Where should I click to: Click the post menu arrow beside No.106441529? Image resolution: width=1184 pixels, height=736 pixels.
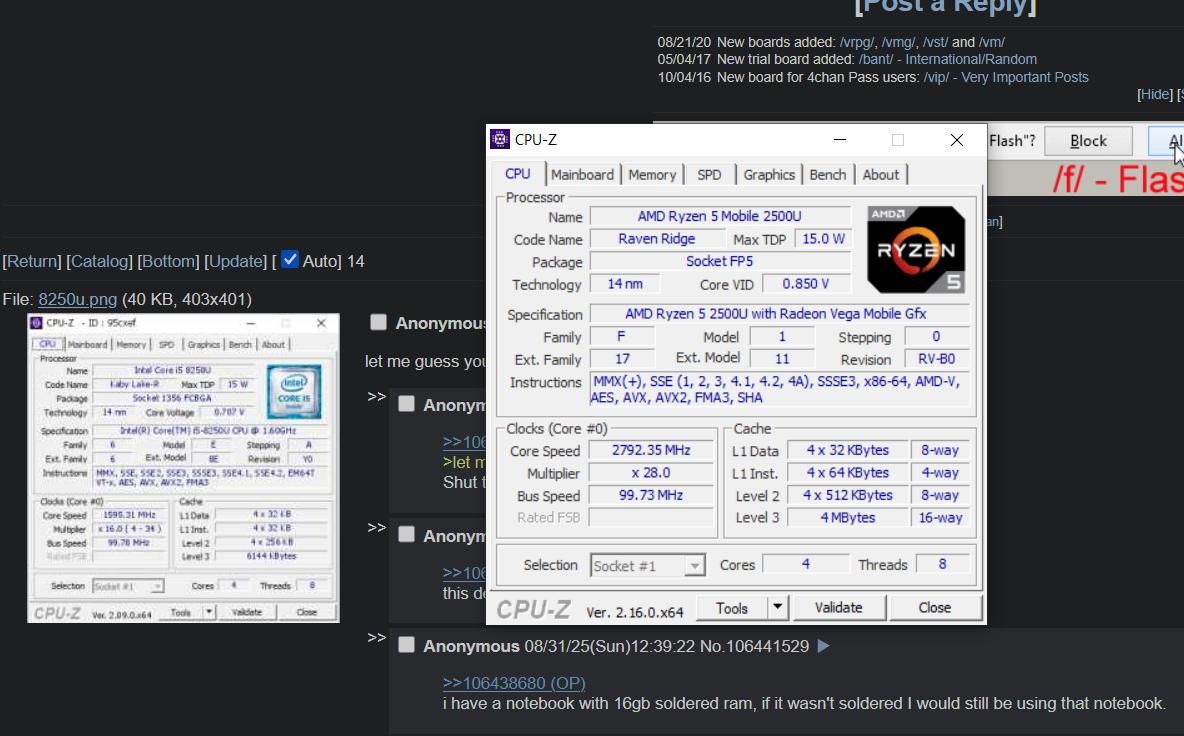click(x=823, y=646)
